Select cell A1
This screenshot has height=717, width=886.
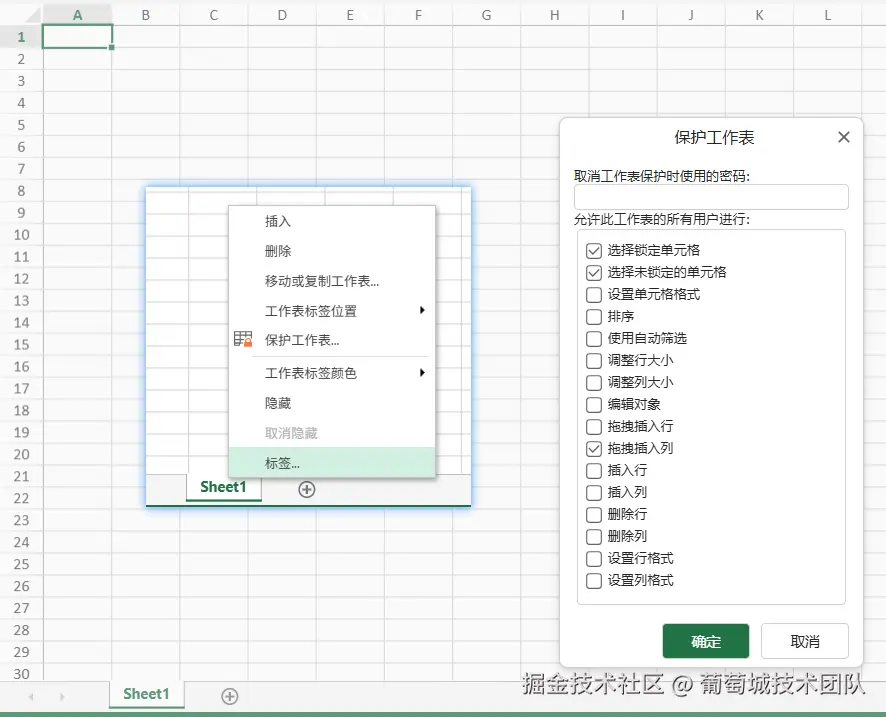tap(77, 37)
